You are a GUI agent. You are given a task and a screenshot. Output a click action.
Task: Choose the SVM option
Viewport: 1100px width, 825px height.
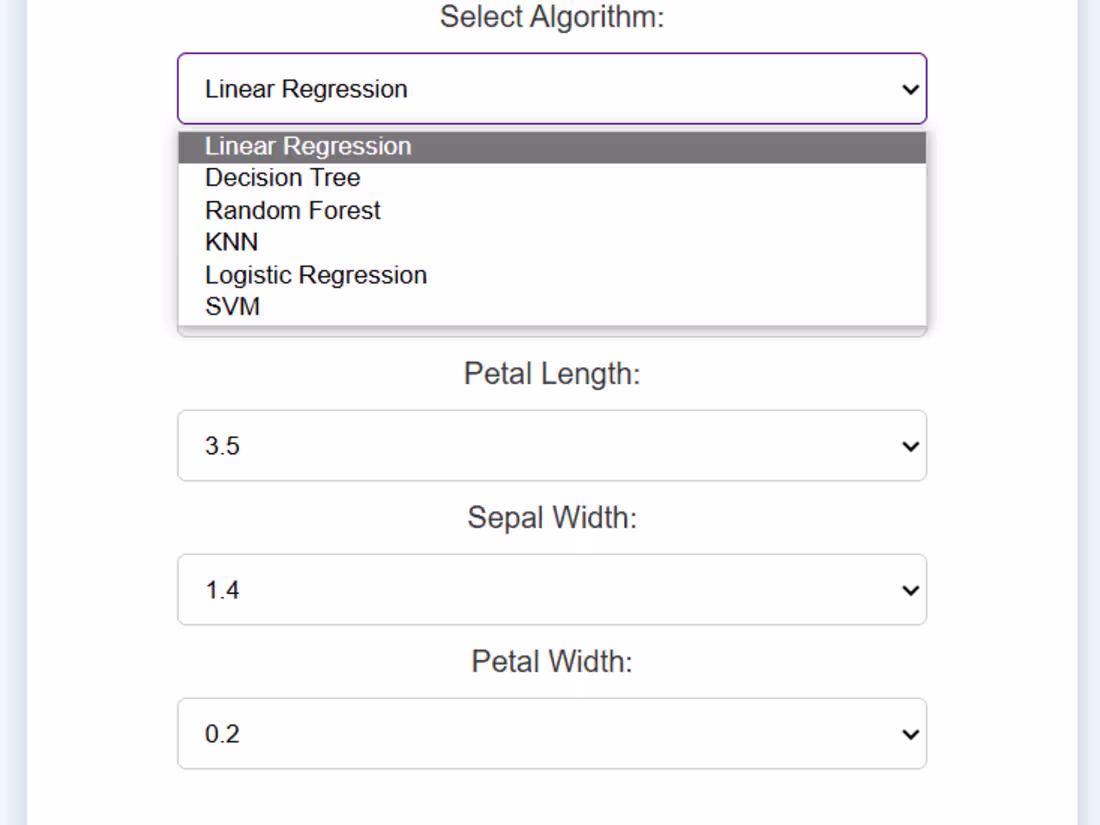pos(233,307)
